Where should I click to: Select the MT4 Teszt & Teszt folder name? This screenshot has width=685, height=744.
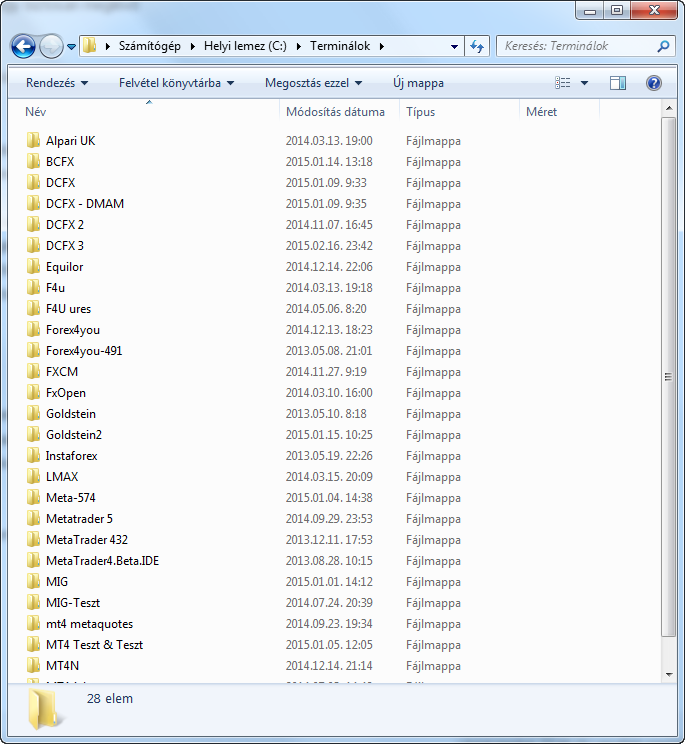pos(94,645)
